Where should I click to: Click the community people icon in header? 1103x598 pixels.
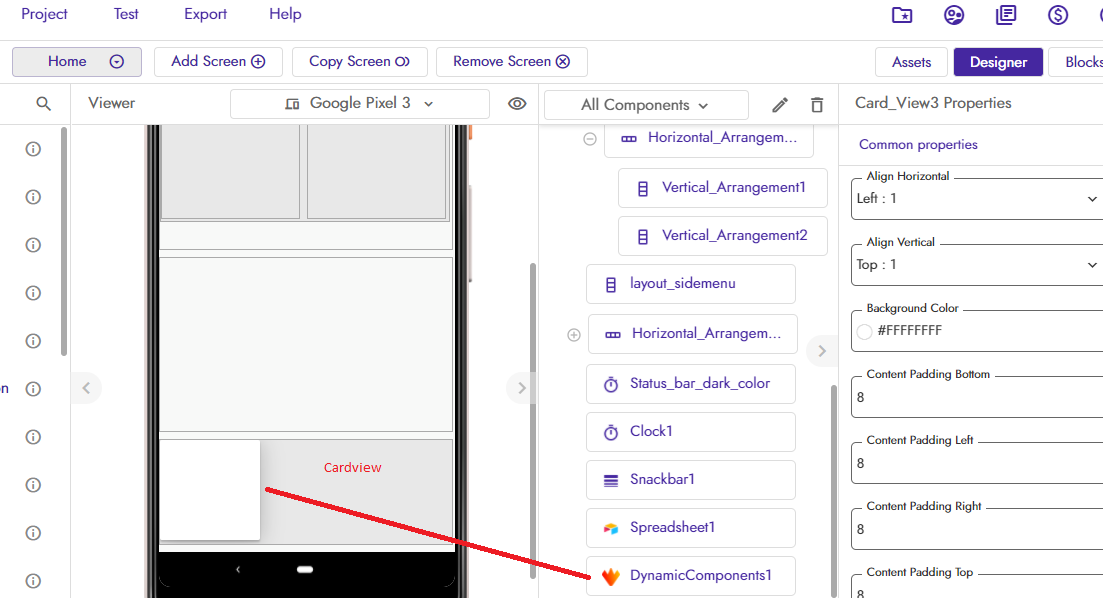click(x=954, y=15)
